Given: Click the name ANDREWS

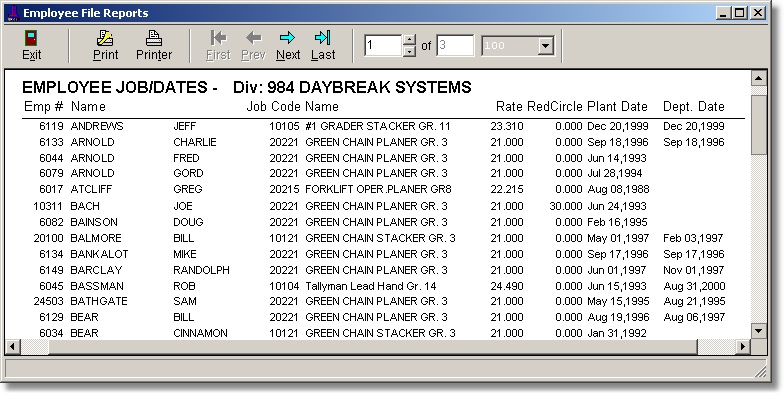Looking at the screenshot, I should [97, 126].
